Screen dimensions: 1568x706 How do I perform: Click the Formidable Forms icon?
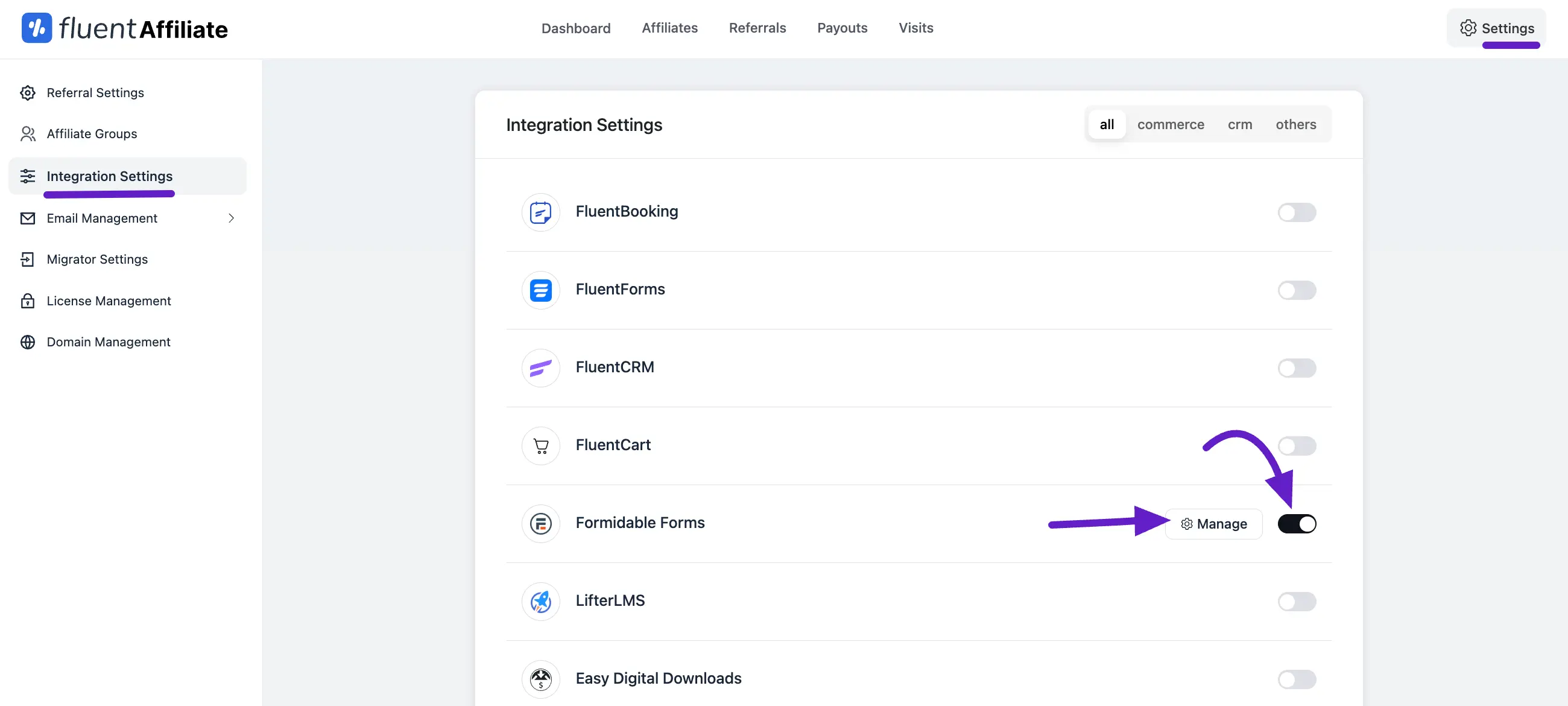[540, 523]
